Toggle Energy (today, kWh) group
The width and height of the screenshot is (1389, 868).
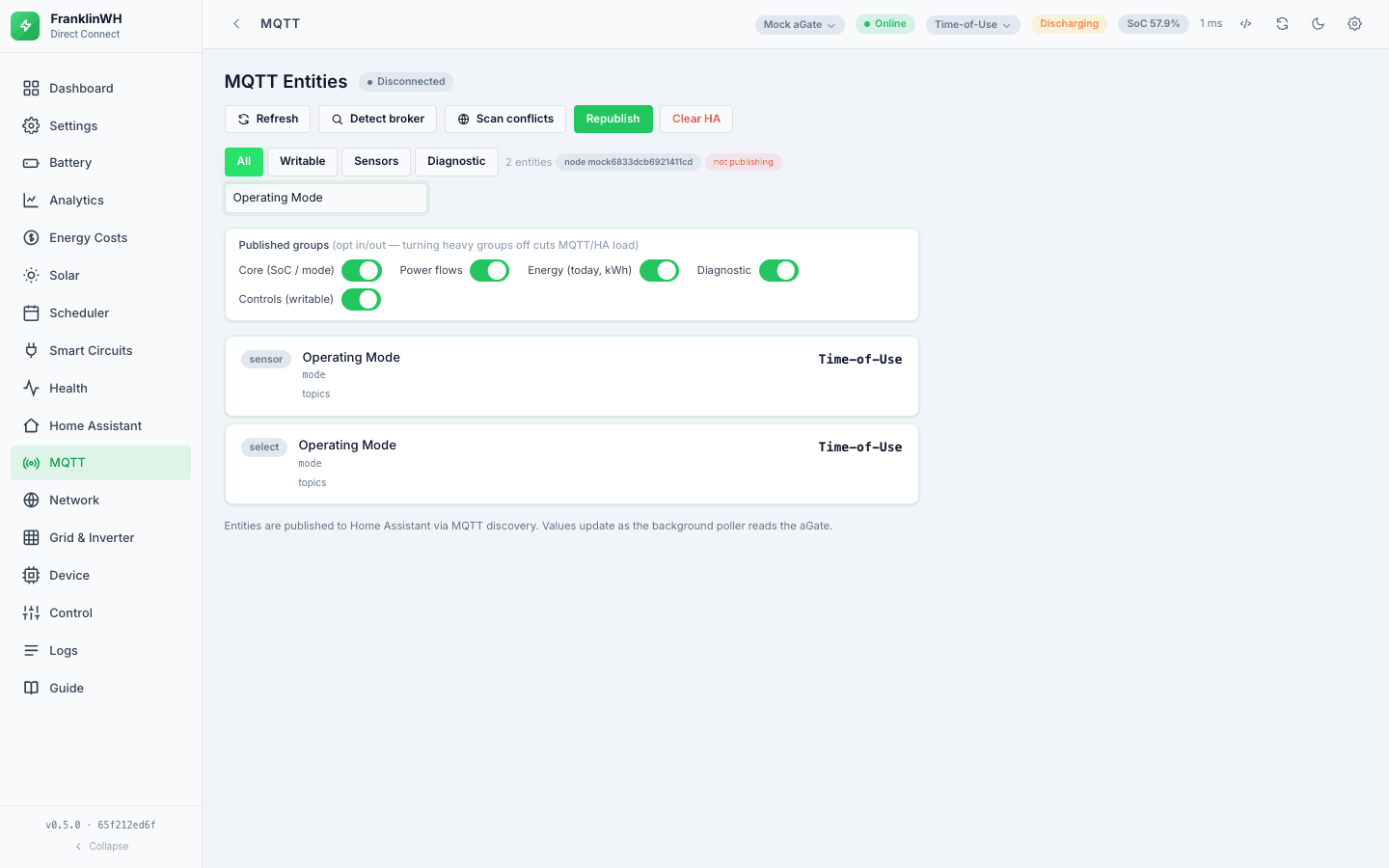[659, 271]
